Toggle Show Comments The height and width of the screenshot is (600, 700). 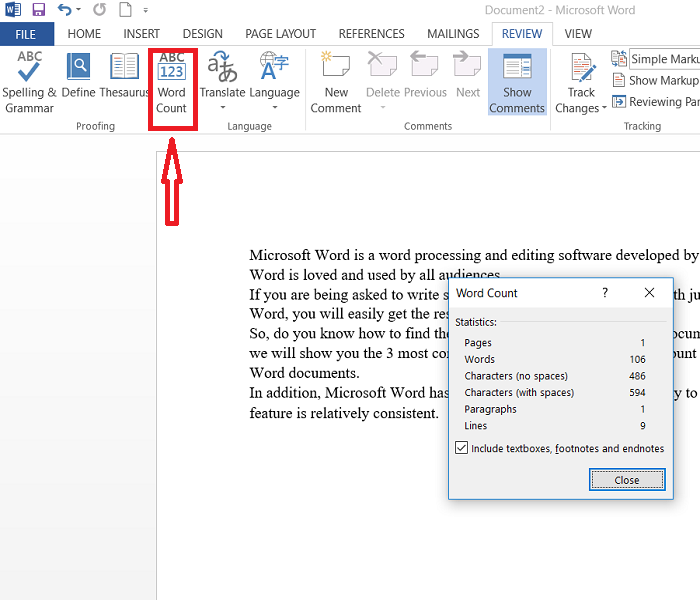tap(517, 82)
